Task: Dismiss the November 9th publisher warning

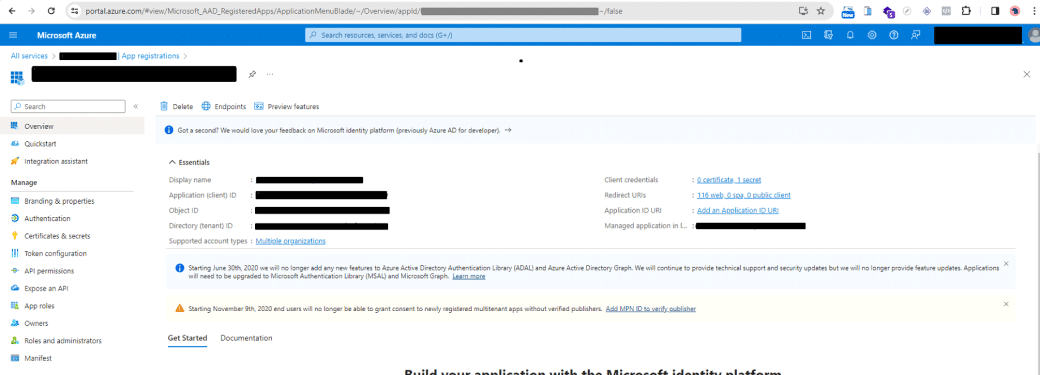Action: pos(1006,304)
